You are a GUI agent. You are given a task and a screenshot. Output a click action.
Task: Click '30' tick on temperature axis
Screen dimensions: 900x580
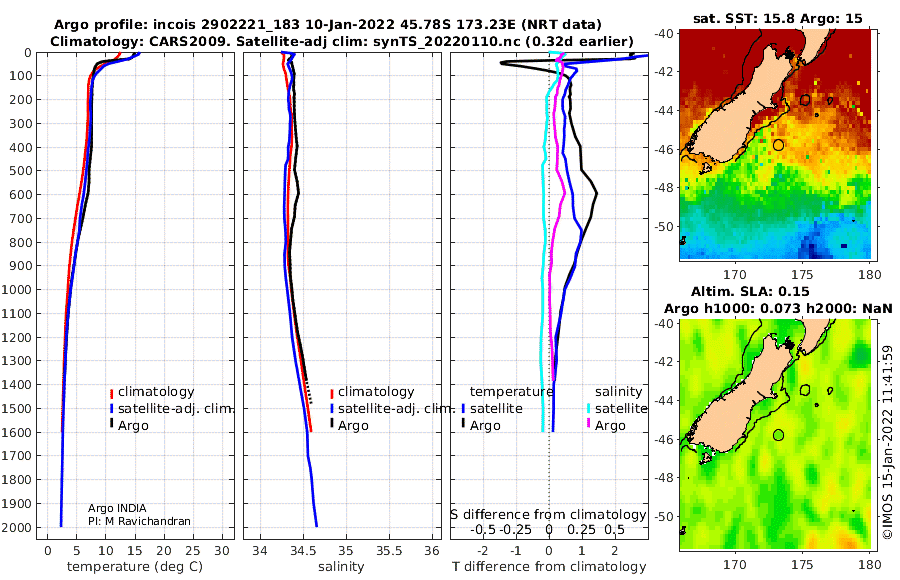click(222, 551)
